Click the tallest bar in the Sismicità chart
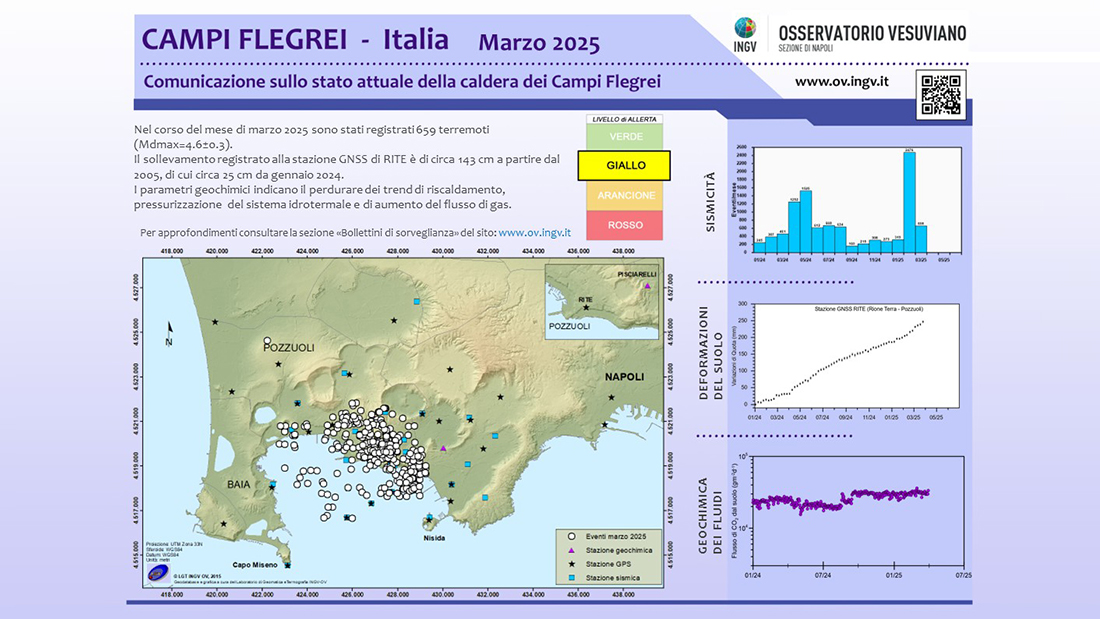1100x619 pixels. [909, 202]
